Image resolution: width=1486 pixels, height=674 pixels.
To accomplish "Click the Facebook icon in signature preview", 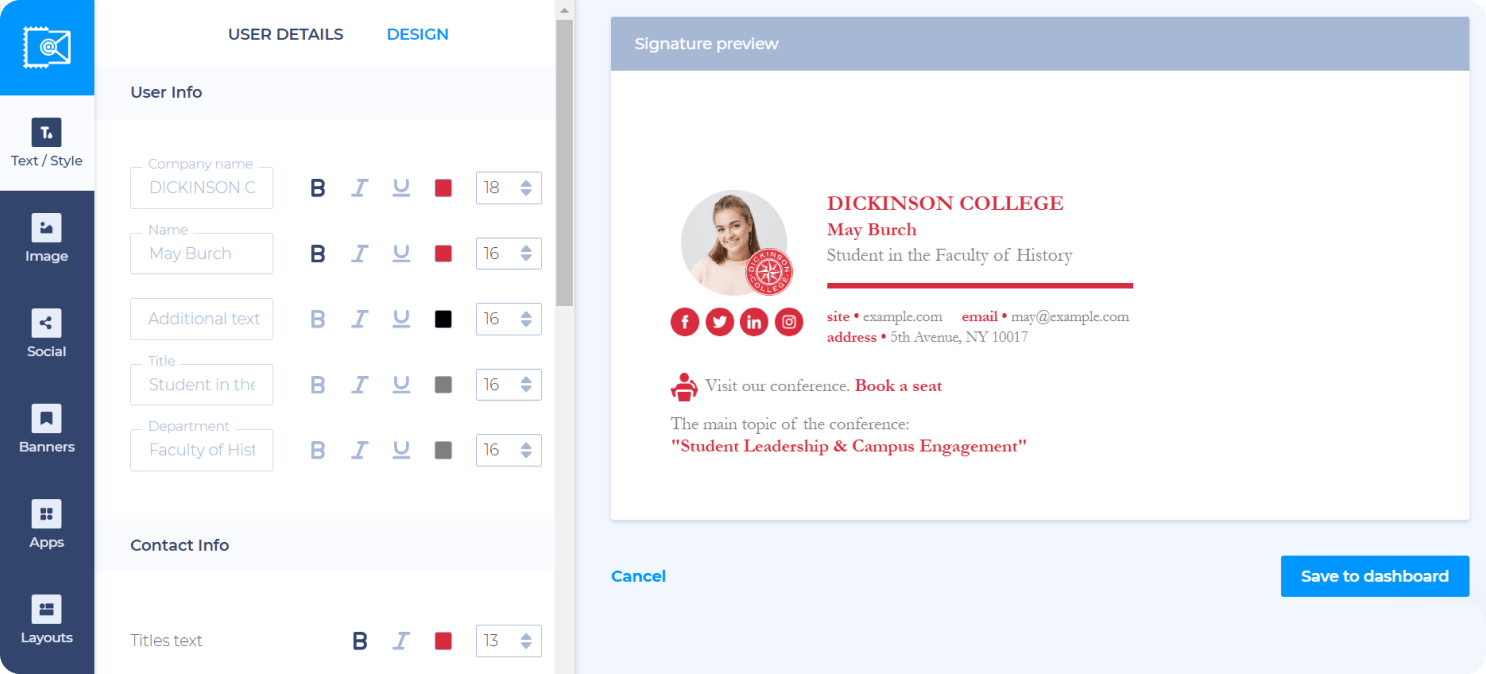I will pyautogui.click(x=685, y=322).
